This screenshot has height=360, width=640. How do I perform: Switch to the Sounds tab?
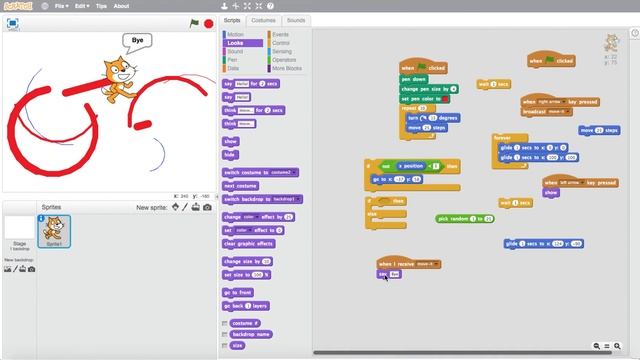click(x=296, y=20)
